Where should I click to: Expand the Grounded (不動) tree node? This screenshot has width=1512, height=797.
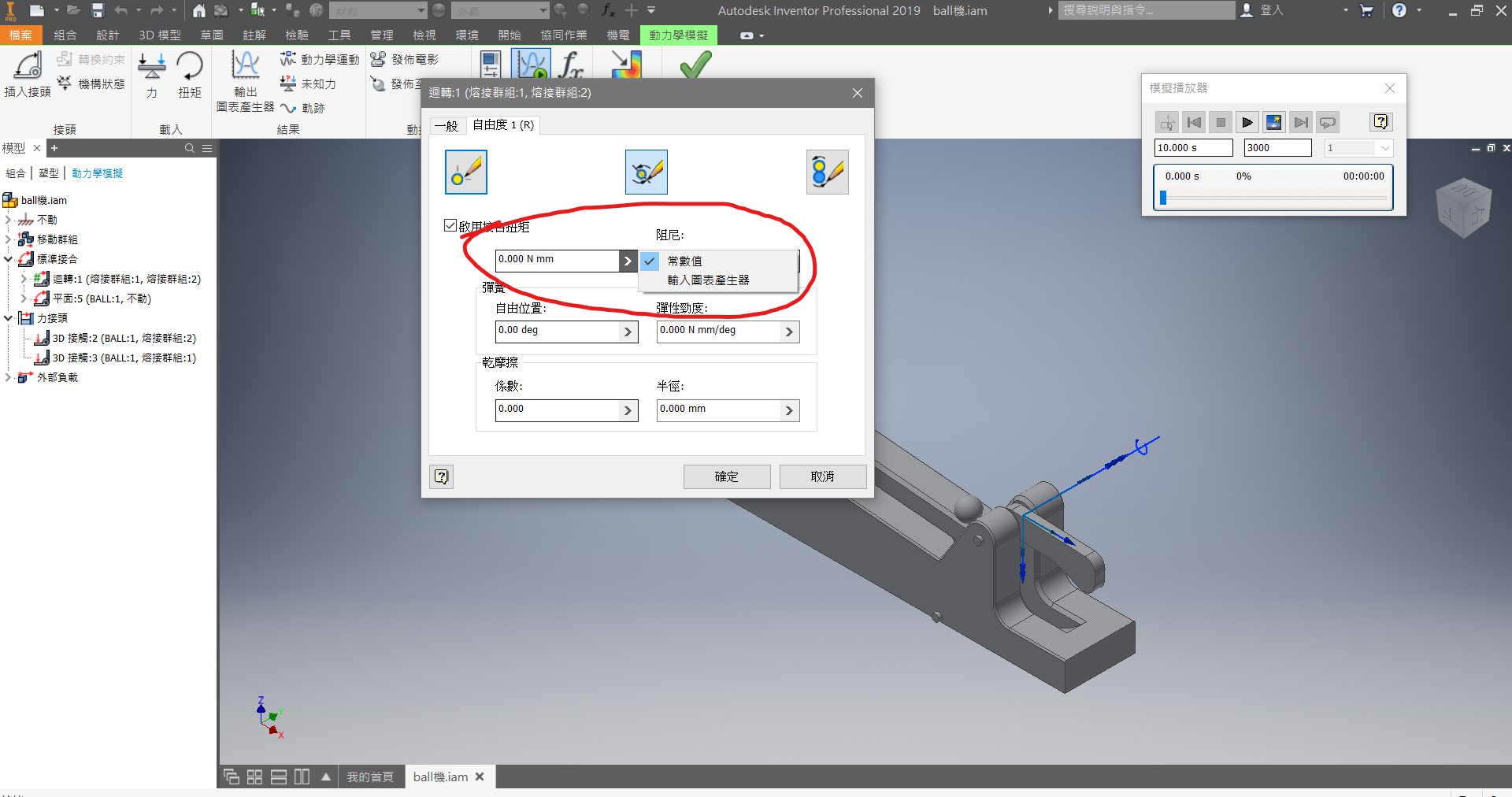(9, 220)
